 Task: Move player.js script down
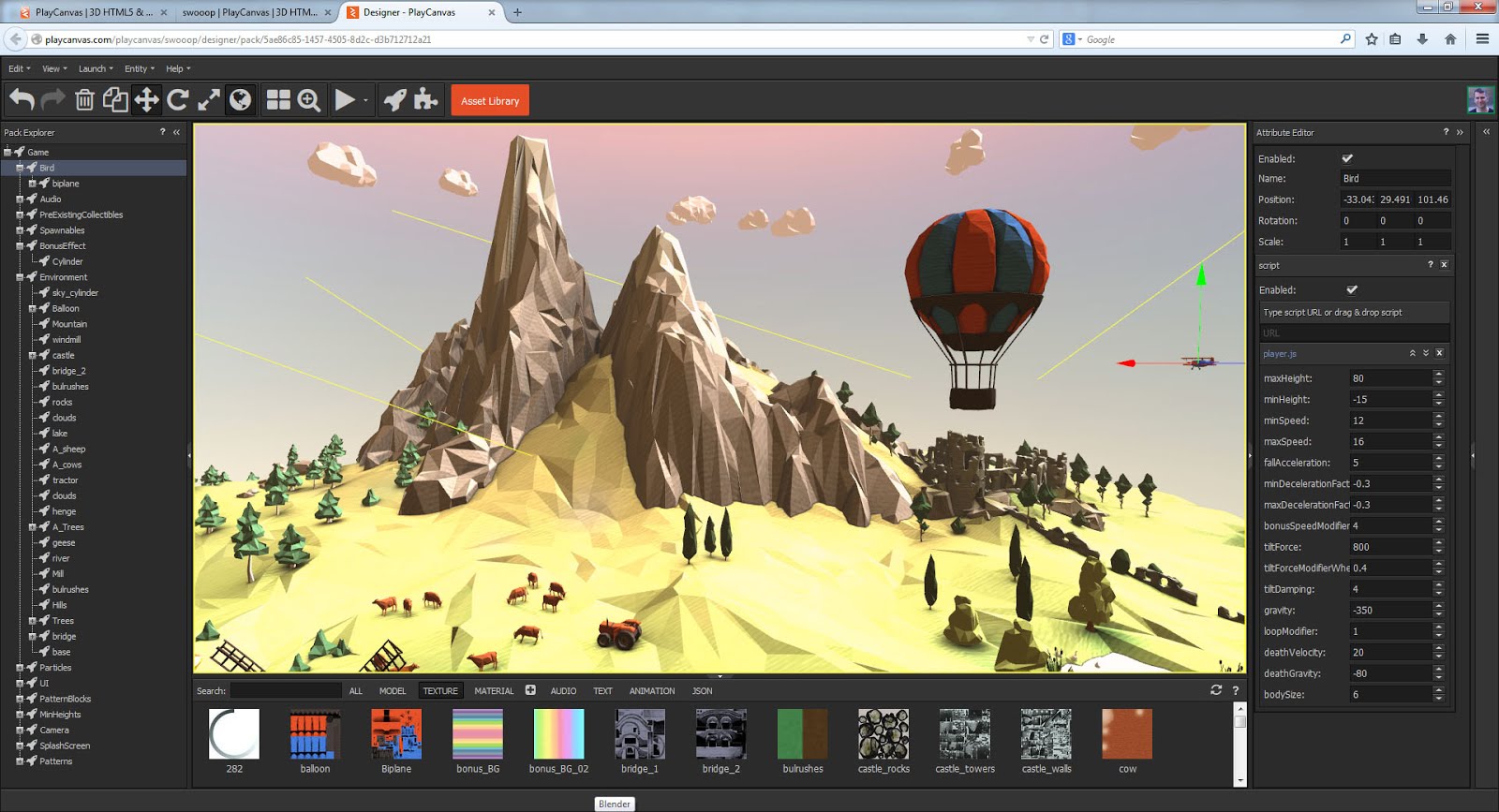coord(1426,353)
